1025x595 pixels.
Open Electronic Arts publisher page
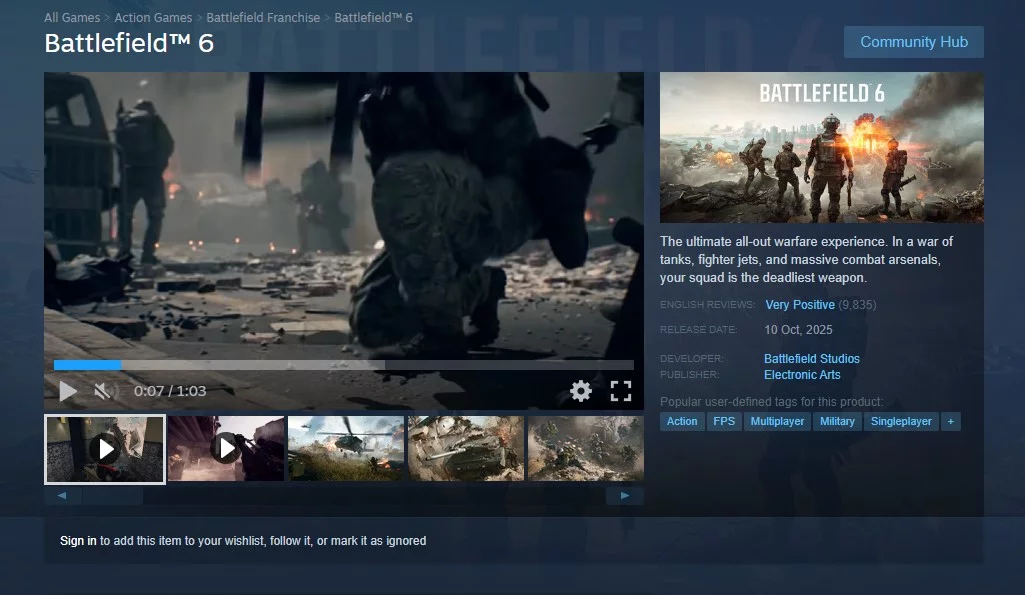pos(802,375)
